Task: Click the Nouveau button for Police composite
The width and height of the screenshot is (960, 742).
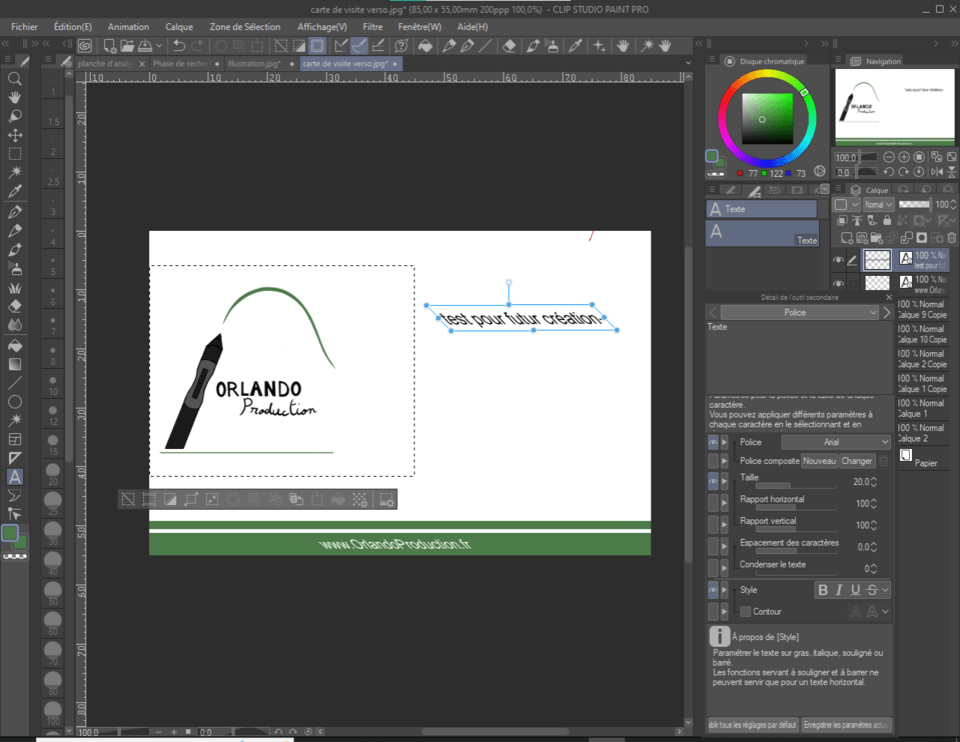Action: 819,461
